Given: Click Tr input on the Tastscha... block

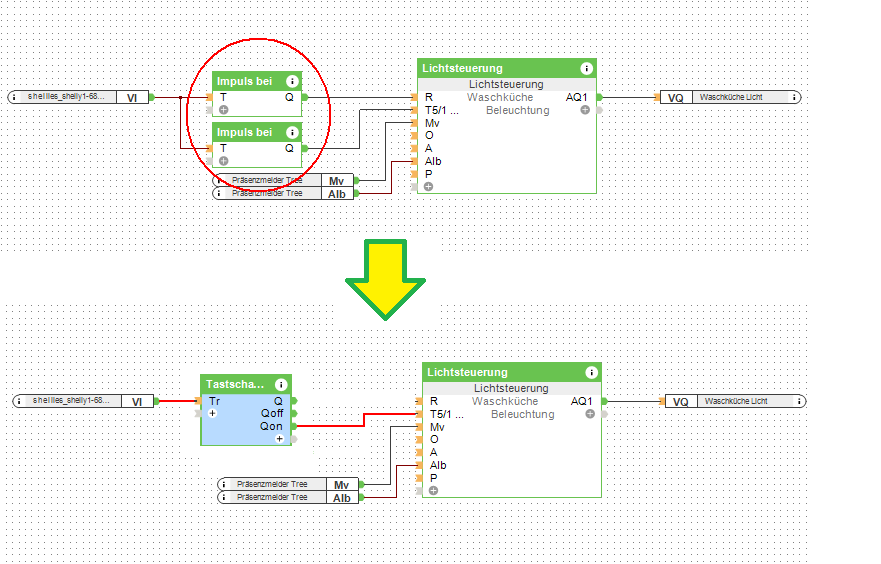Looking at the screenshot, I should click(214, 401).
